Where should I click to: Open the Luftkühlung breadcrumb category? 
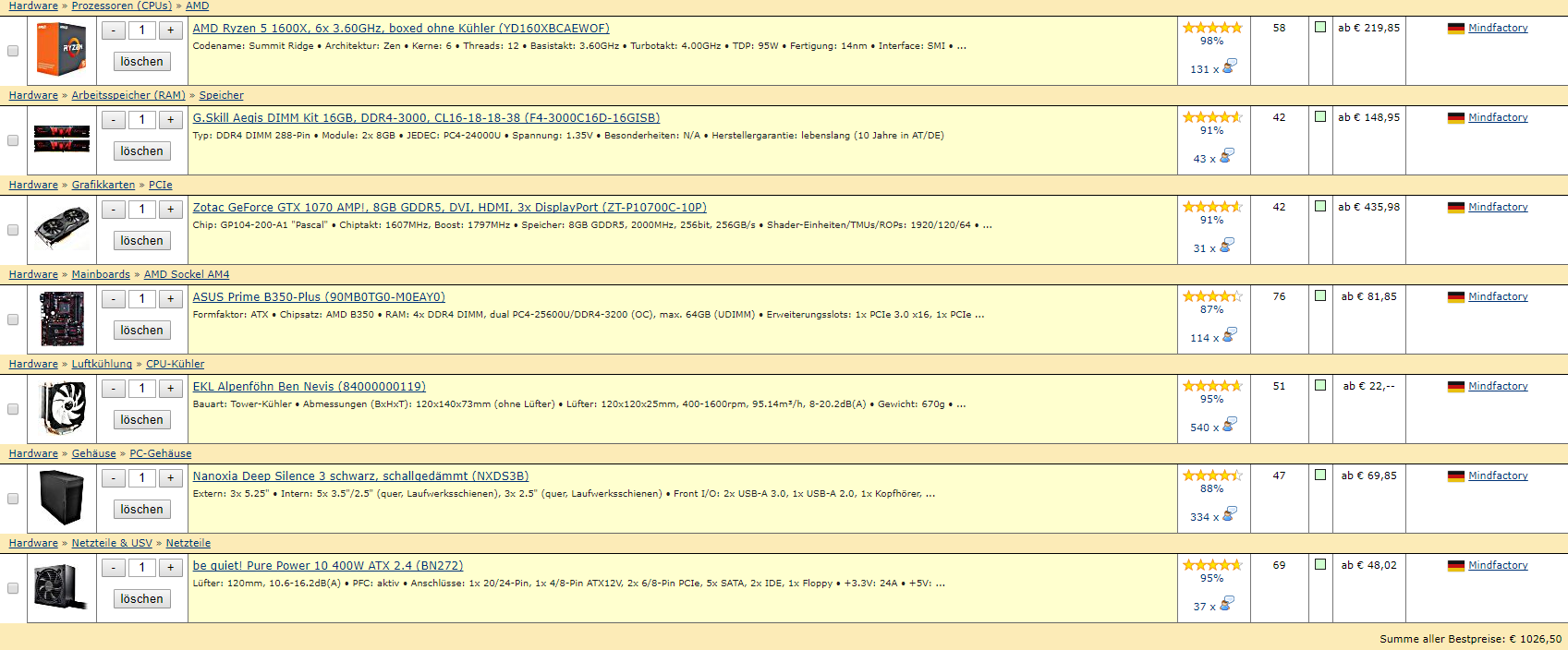click(102, 364)
